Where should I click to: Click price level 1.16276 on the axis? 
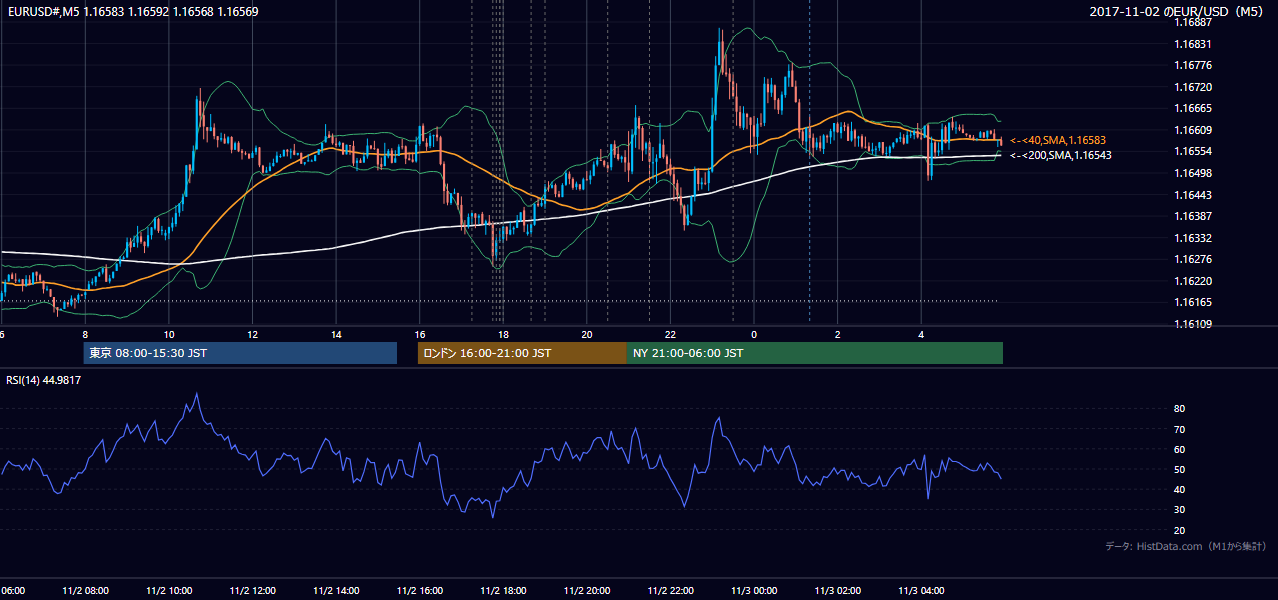(x=1193, y=260)
